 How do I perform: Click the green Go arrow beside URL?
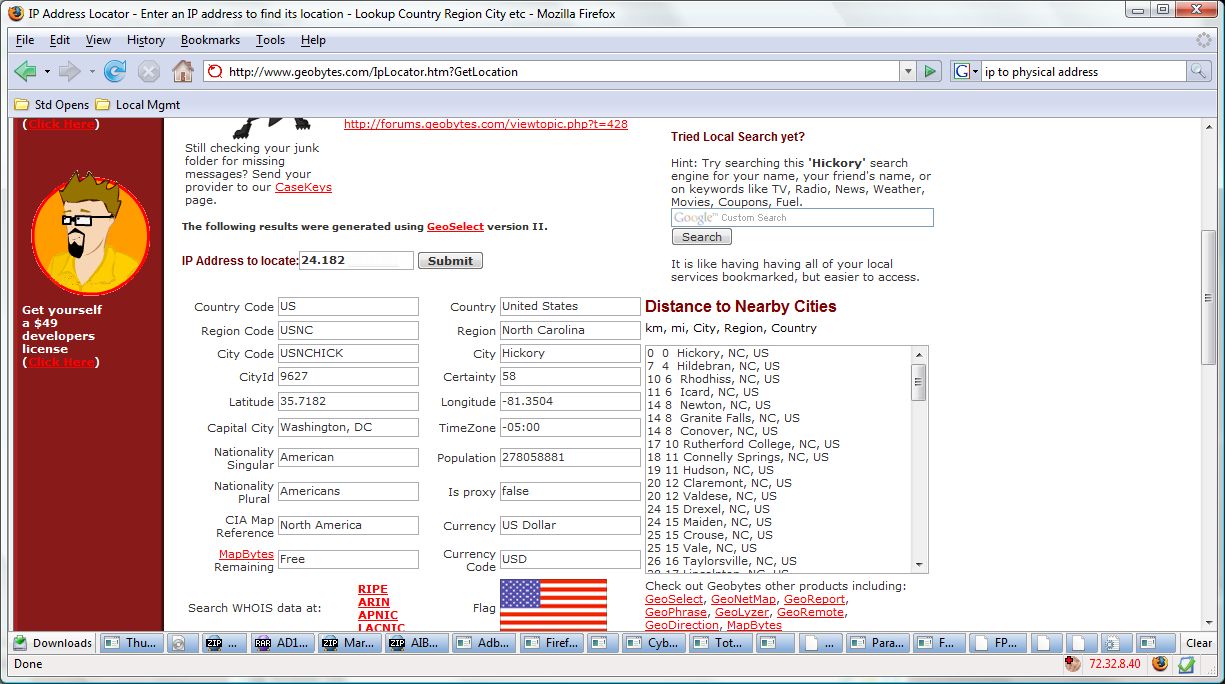click(930, 71)
